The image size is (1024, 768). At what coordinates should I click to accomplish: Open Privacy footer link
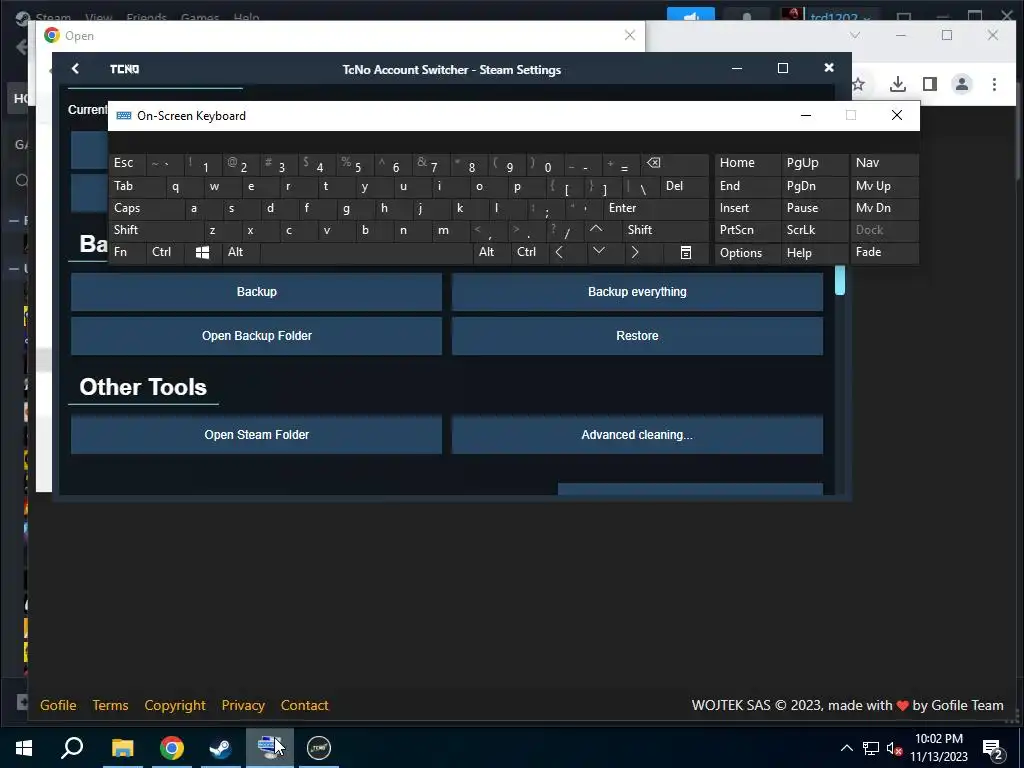(x=243, y=705)
